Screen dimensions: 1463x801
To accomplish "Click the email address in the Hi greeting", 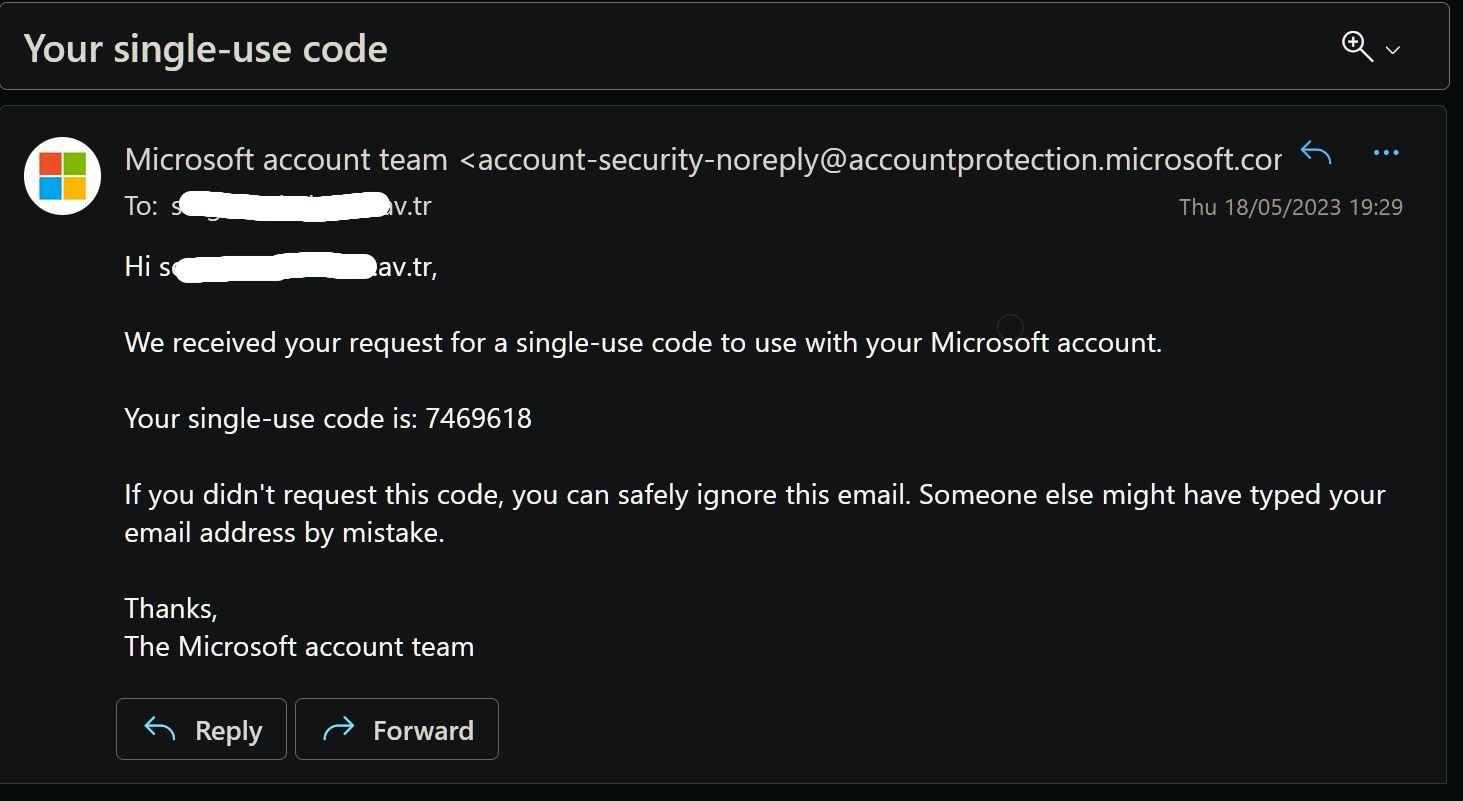I will [298, 267].
